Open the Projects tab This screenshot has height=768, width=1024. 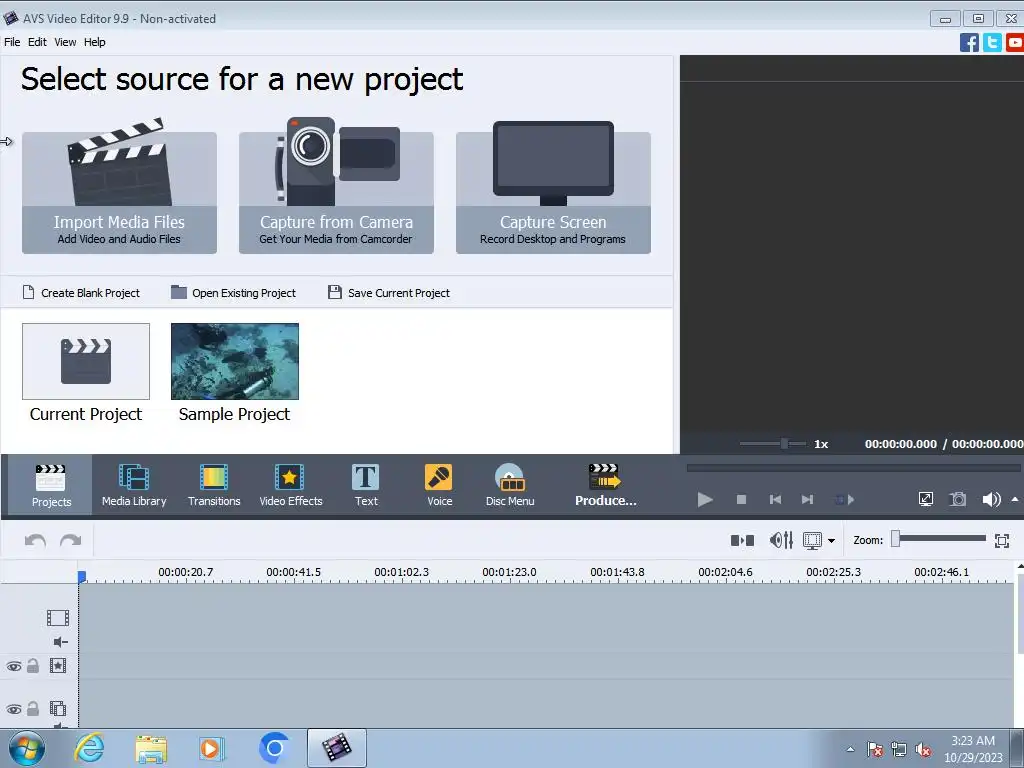pyautogui.click(x=51, y=485)
